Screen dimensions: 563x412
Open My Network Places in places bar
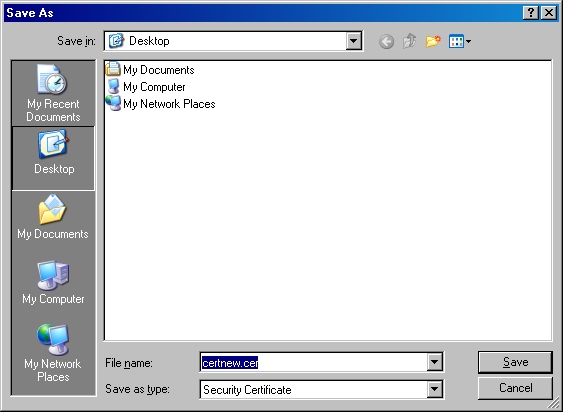coord(53,353)
